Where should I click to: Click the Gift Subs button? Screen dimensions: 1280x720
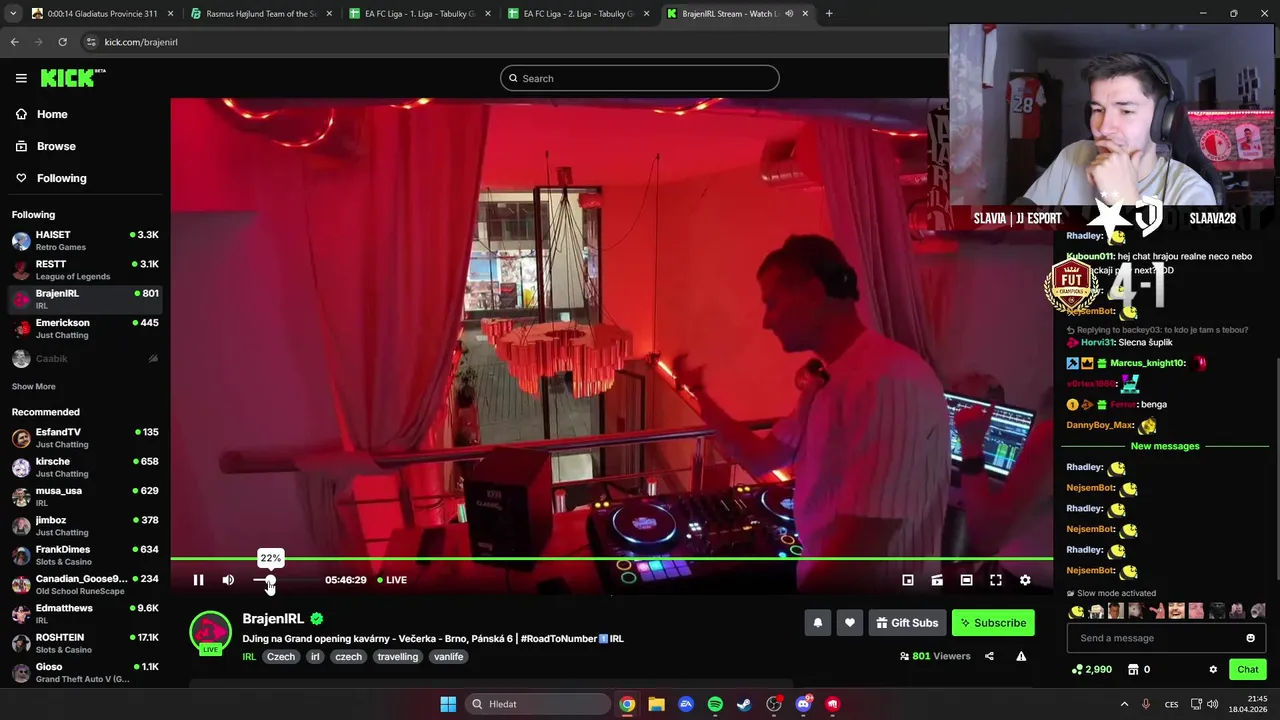pos(907,623)
